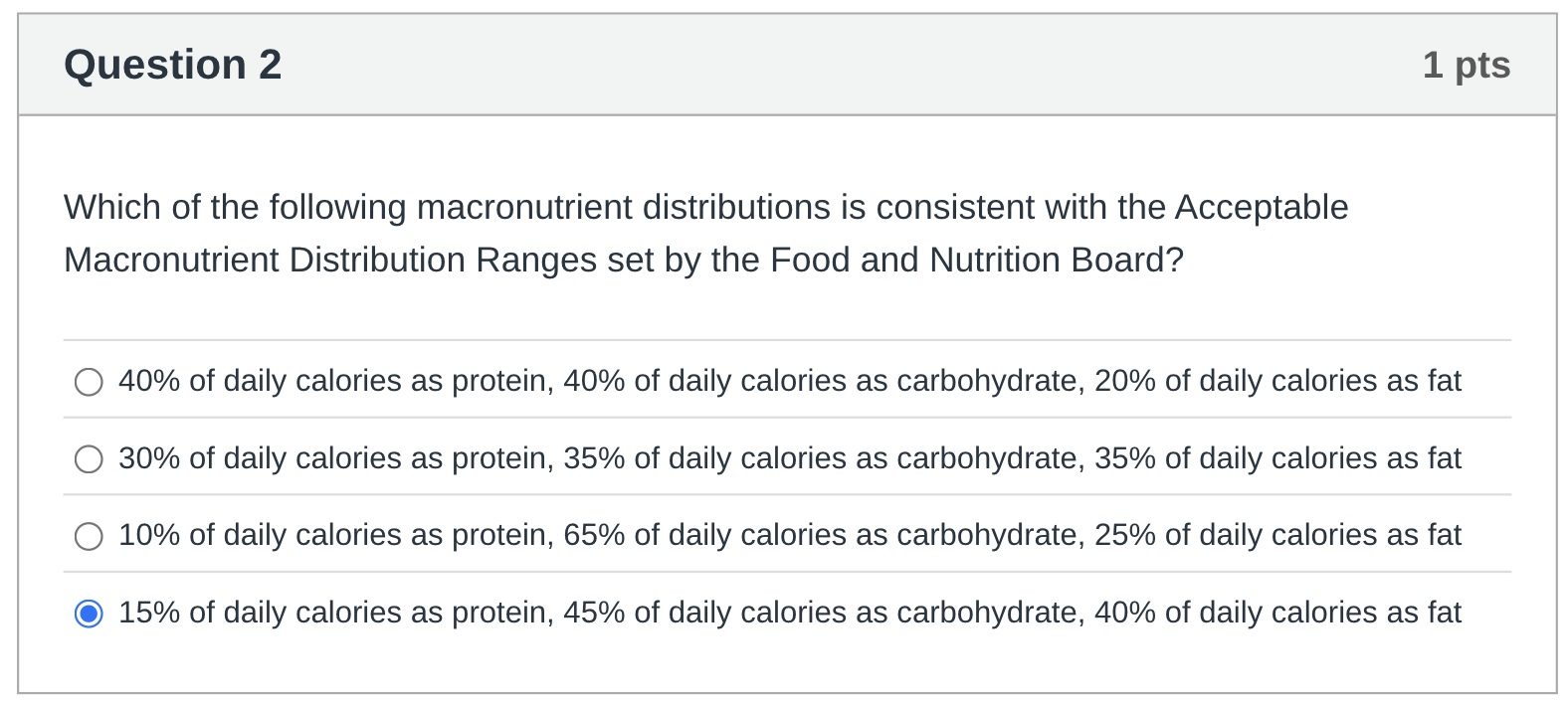Click the radio button for the second answer

point(89,458)
